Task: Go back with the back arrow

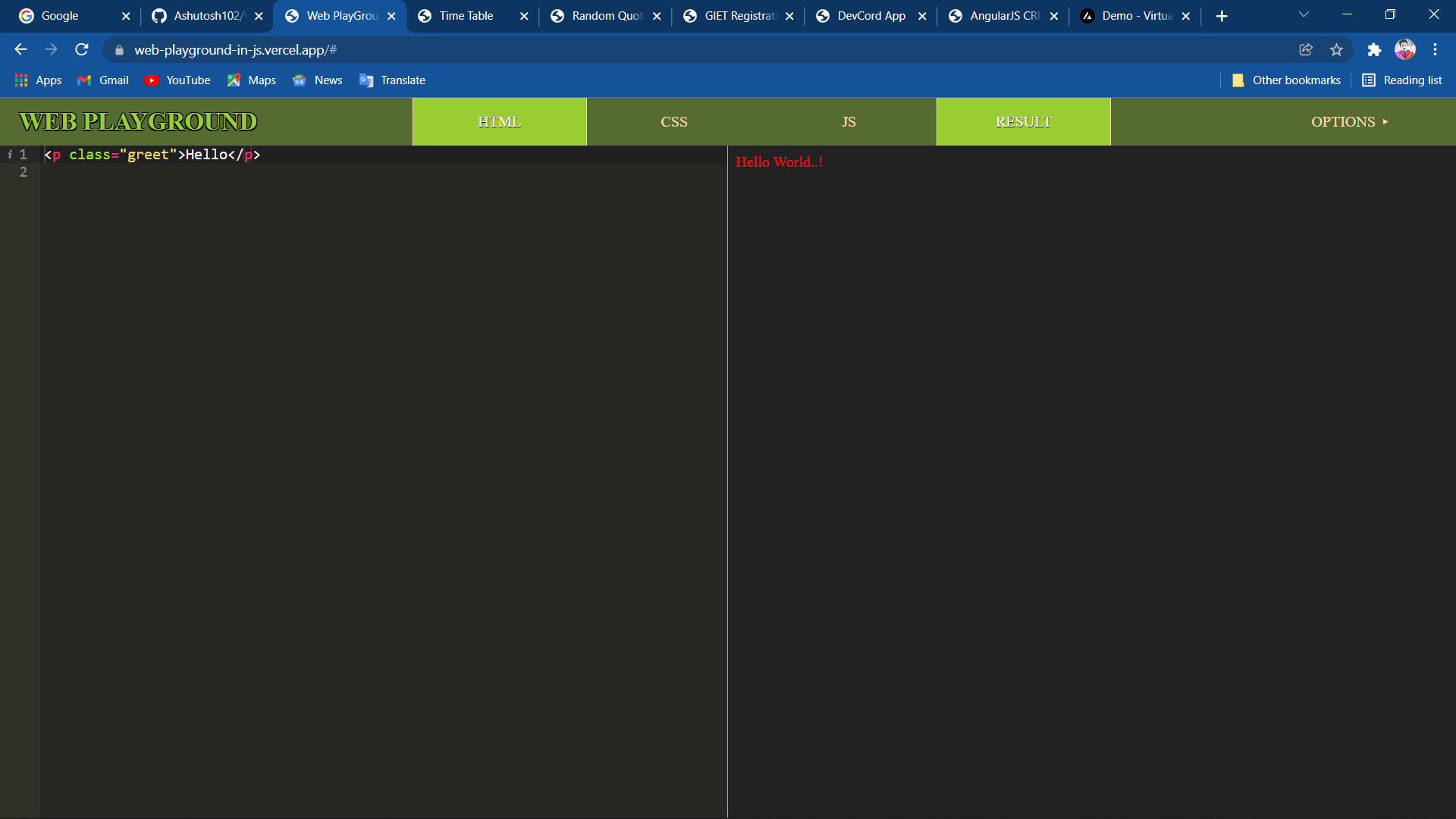Action: [x=20, y=49]
